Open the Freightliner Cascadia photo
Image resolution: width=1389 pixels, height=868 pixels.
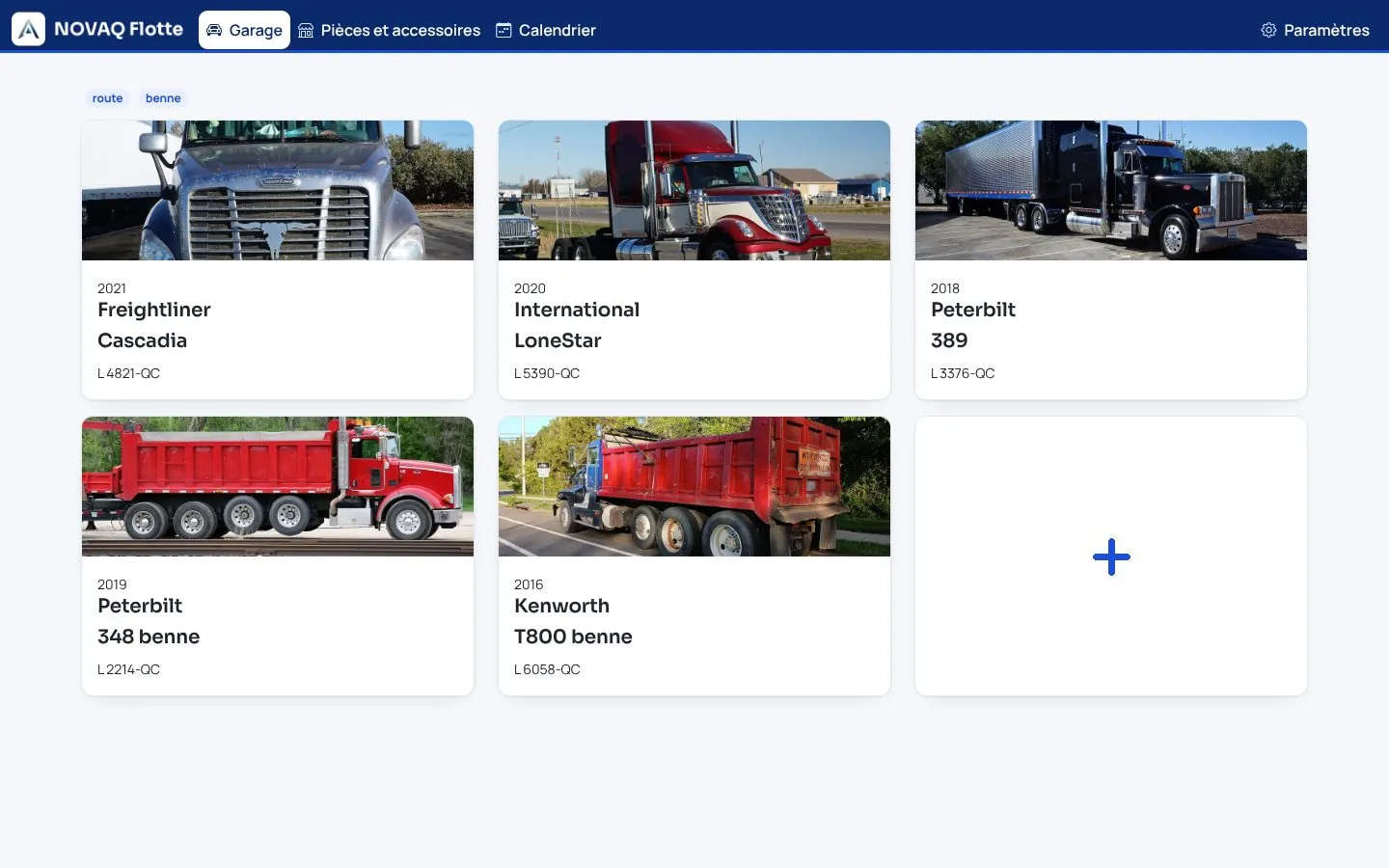278,190
